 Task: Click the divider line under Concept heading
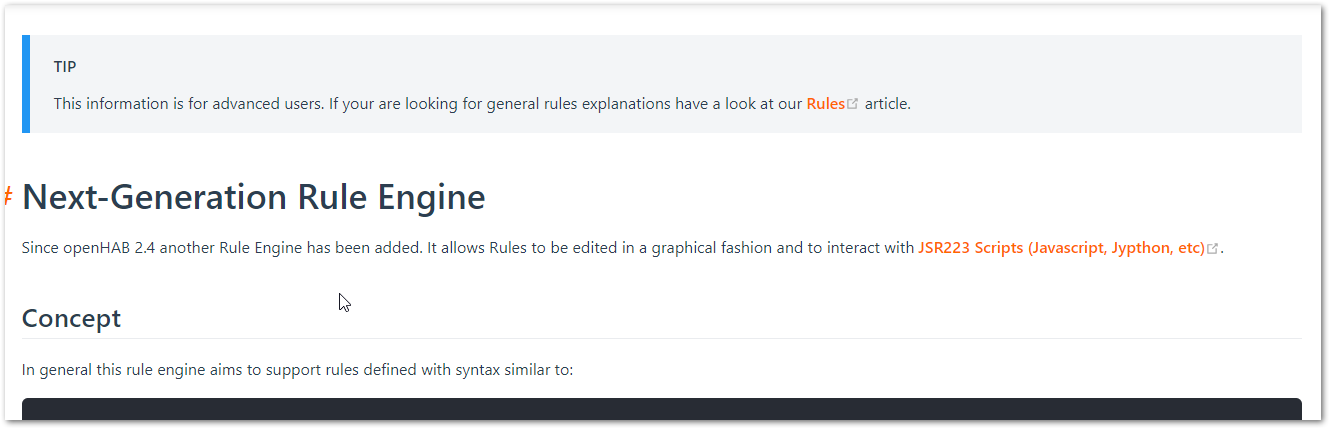pos(661,338)
